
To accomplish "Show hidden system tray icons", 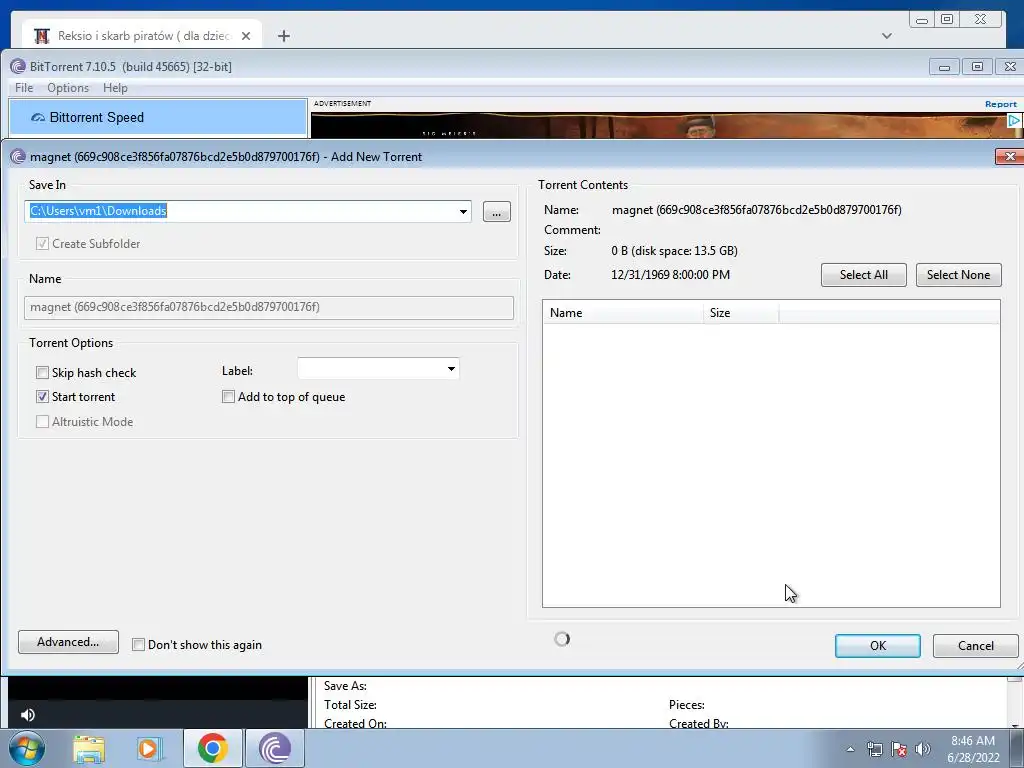I will point(850,749).
